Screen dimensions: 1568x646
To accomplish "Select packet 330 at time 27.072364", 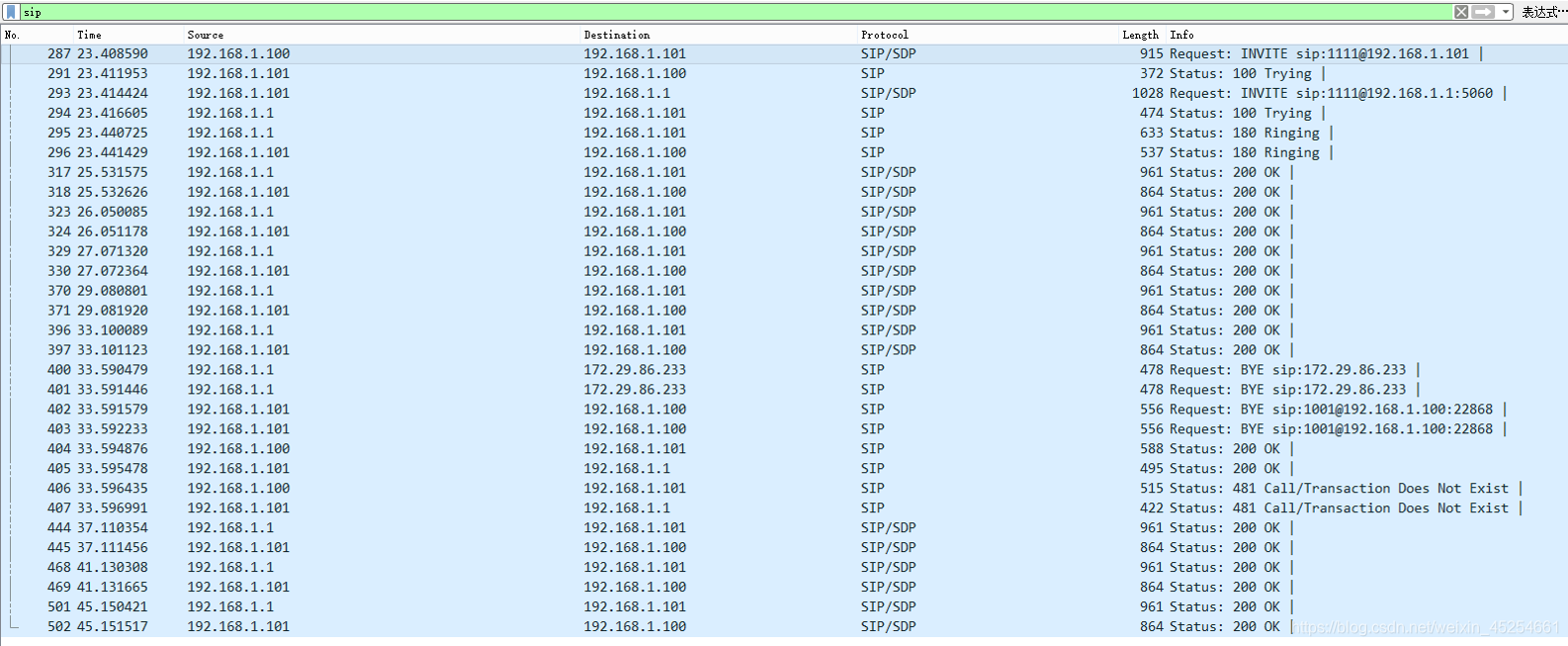I will pos(784,271).
